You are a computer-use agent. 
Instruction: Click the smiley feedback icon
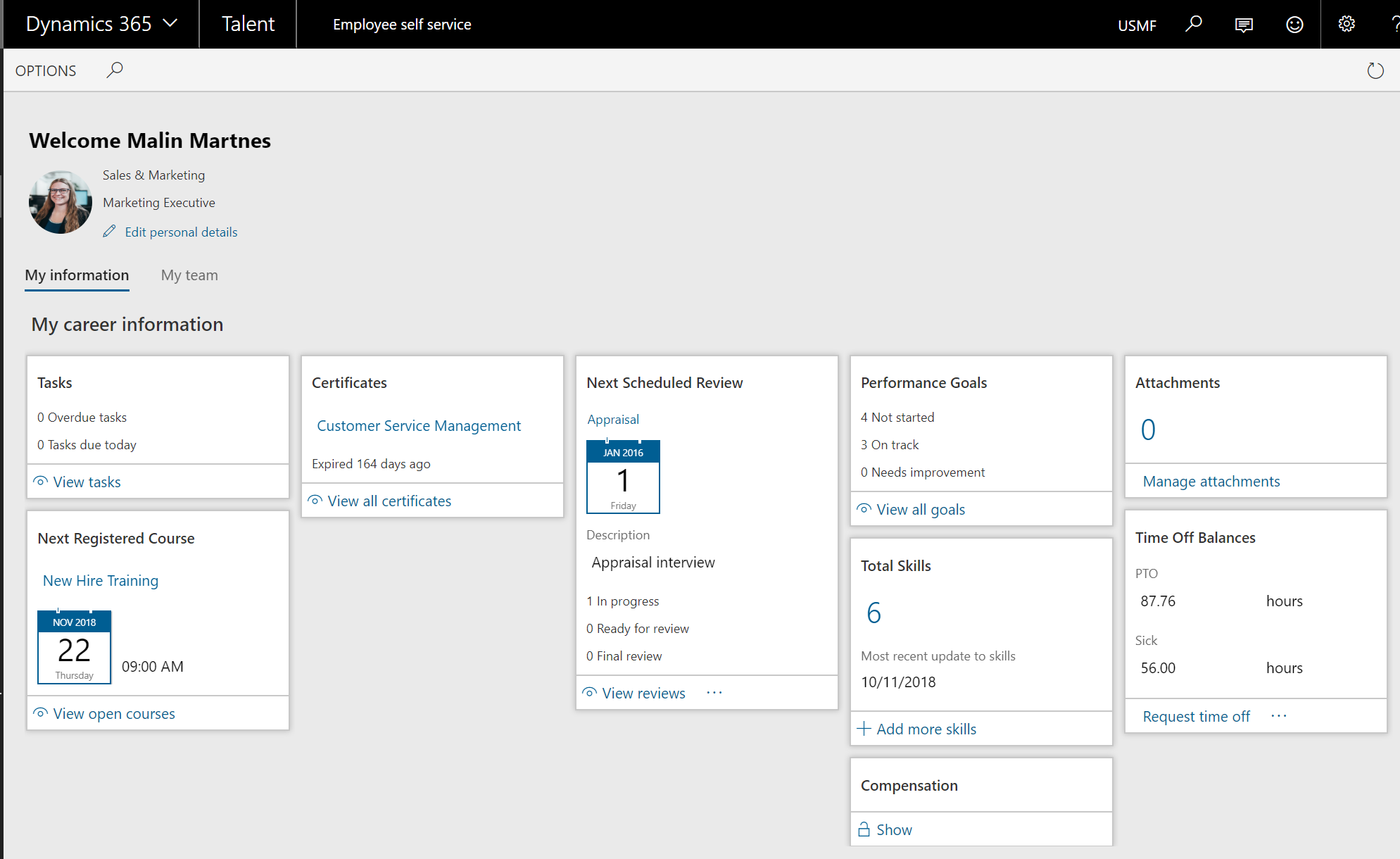click(x=1294, y=25)
